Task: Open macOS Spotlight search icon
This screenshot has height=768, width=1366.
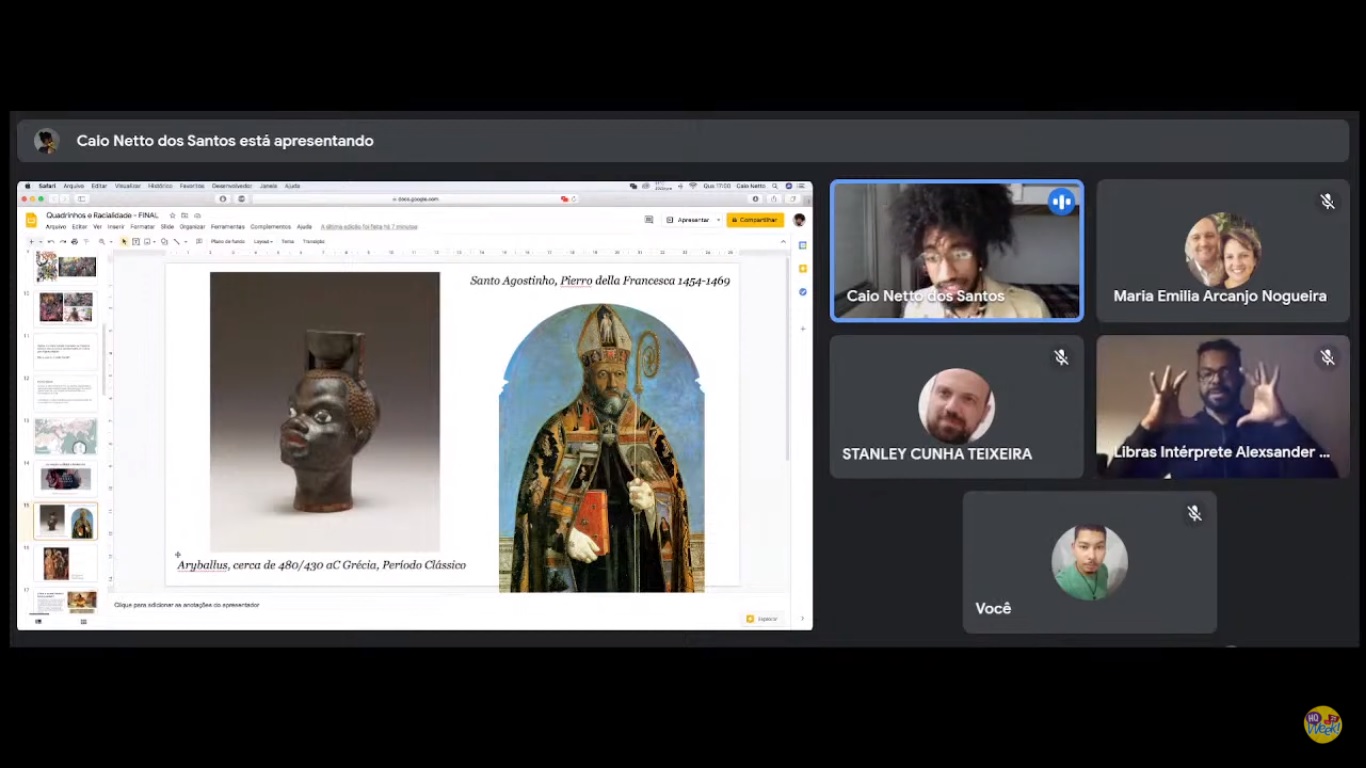Action: pos(774,186)
